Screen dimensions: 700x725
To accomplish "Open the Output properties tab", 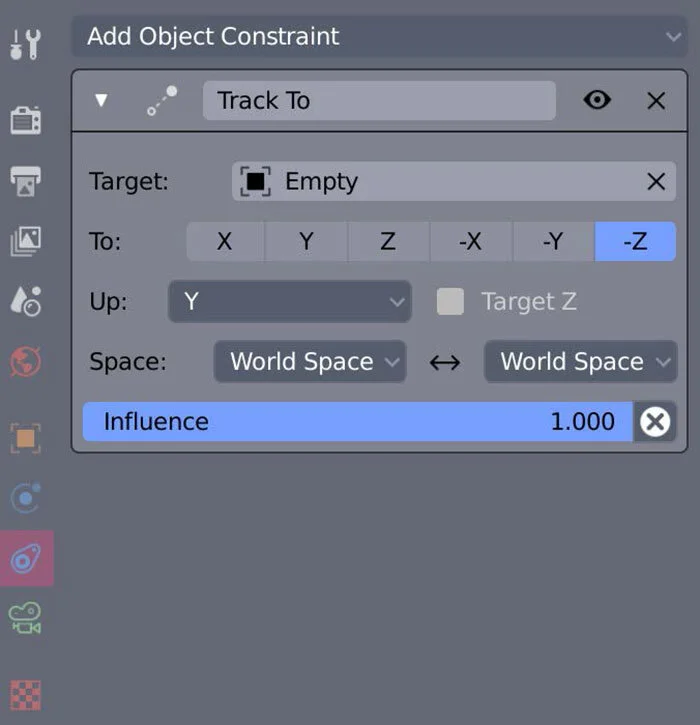I will (25, 181).
